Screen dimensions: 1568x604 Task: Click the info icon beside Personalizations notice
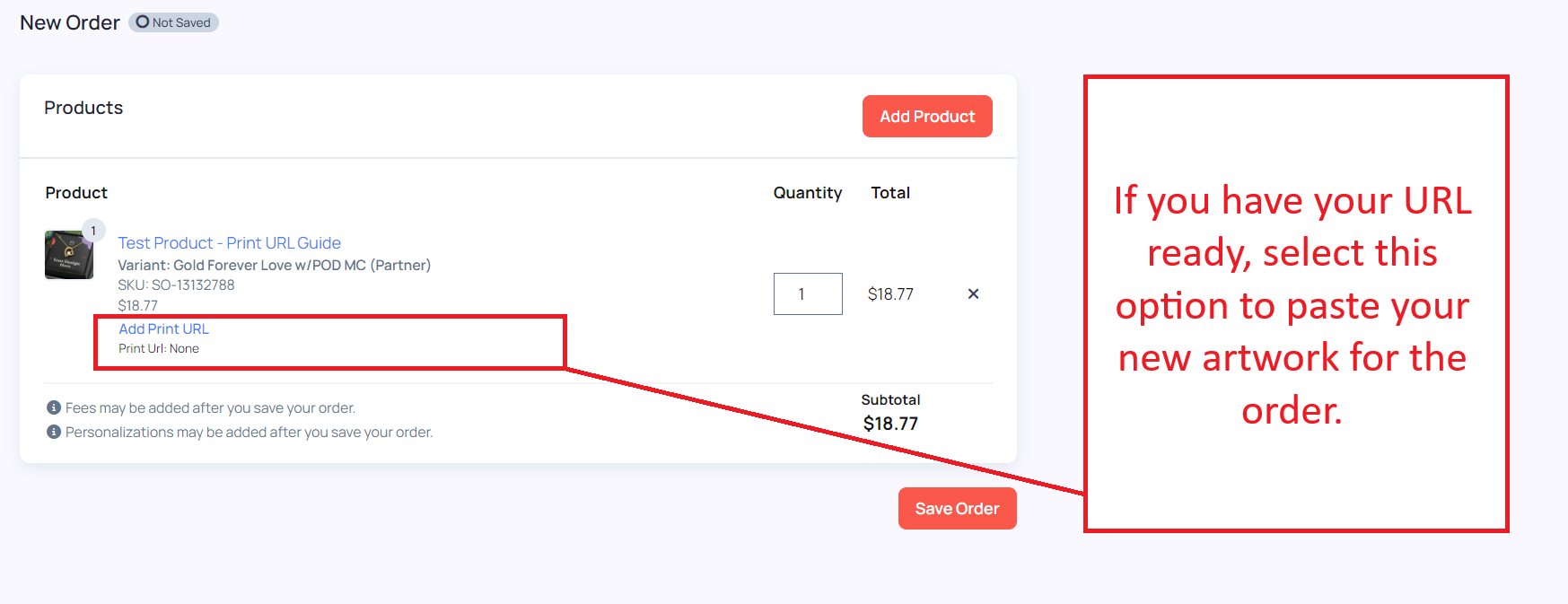[x=54, y=432]
